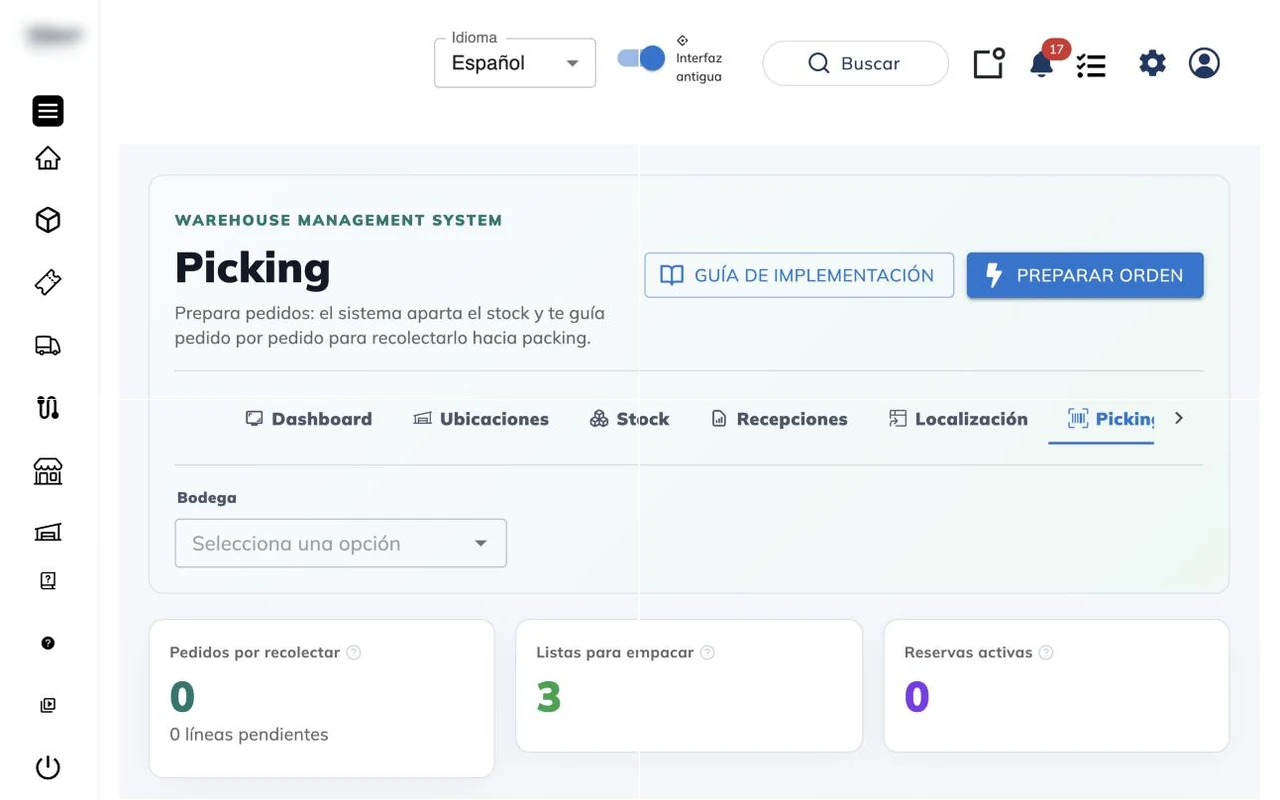Click the '0 líneas pendientes' text

pos(249,735)
